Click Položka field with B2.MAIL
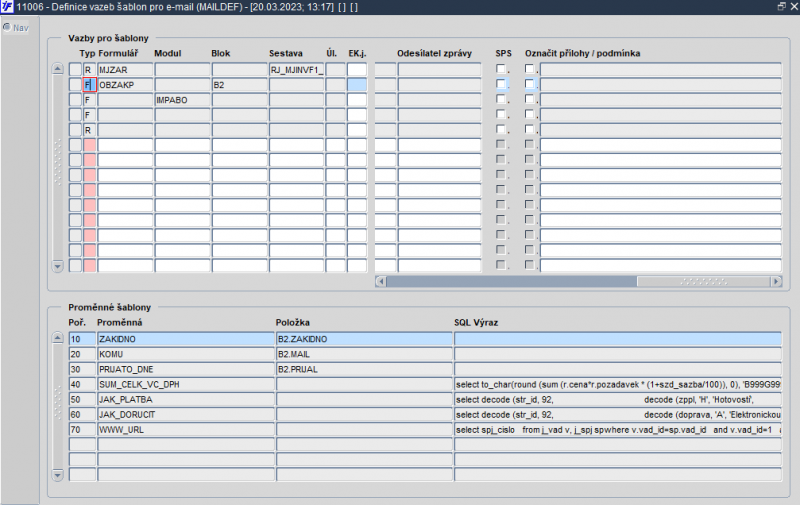This screenshot has height=505, width=800. (x=363, y=355)
